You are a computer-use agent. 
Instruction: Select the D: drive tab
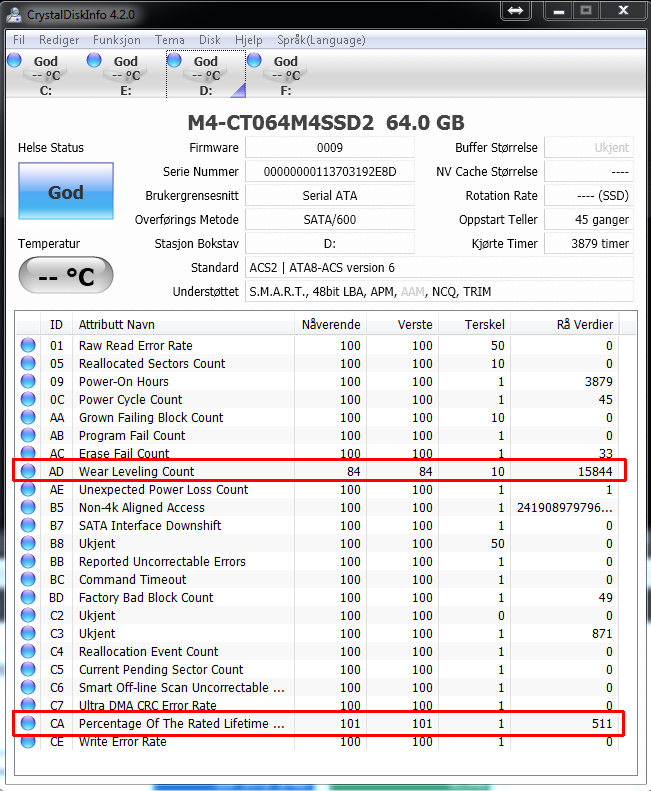(206, 75)
